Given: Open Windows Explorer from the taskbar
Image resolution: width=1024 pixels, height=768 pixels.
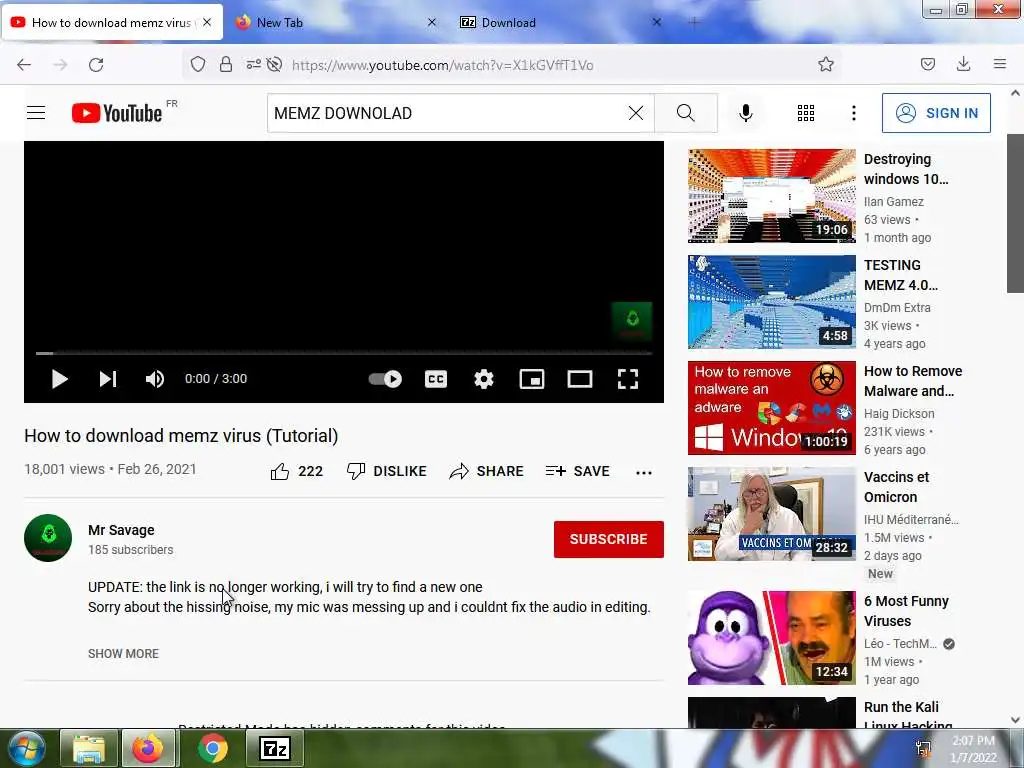Looking at the screenshot, I should point(89,748).
